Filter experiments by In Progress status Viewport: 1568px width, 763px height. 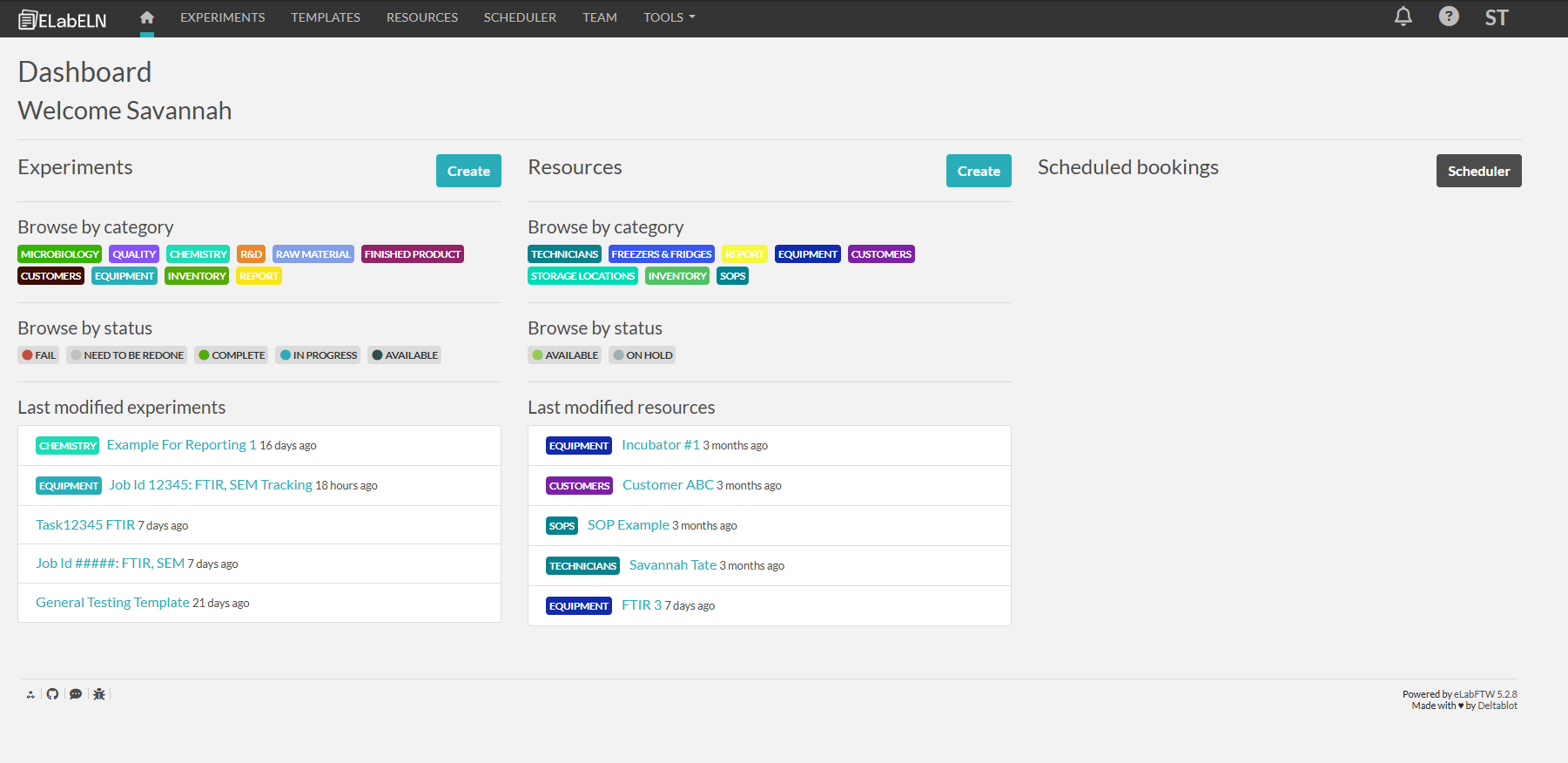(x=318, y=355)
